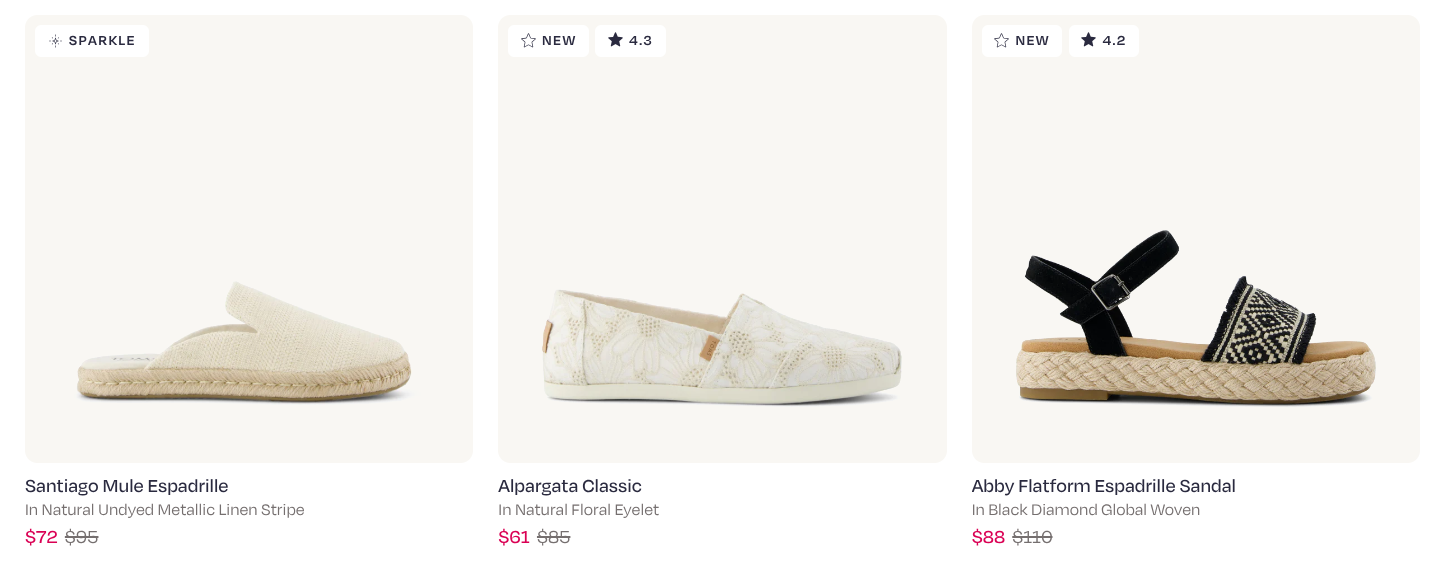Toggle the NEW badge on Alpargata Classic
1452x580 pixels.
pyautogui.click(x=548, y=40)
